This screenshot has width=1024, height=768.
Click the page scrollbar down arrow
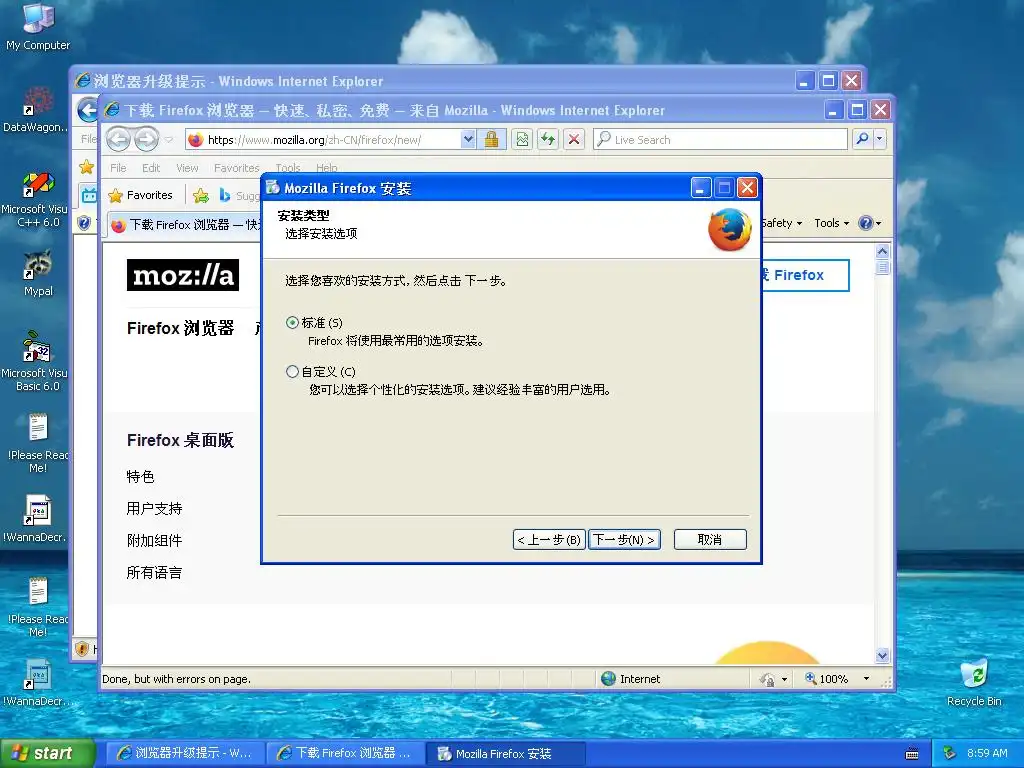coord(882,655)
